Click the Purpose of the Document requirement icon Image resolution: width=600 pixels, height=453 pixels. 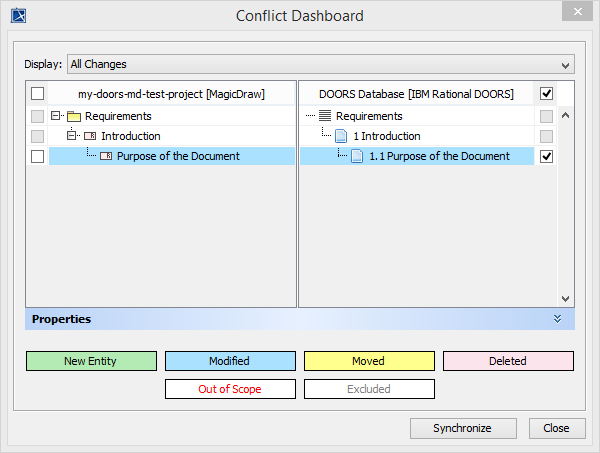click(x=106, y=156)
